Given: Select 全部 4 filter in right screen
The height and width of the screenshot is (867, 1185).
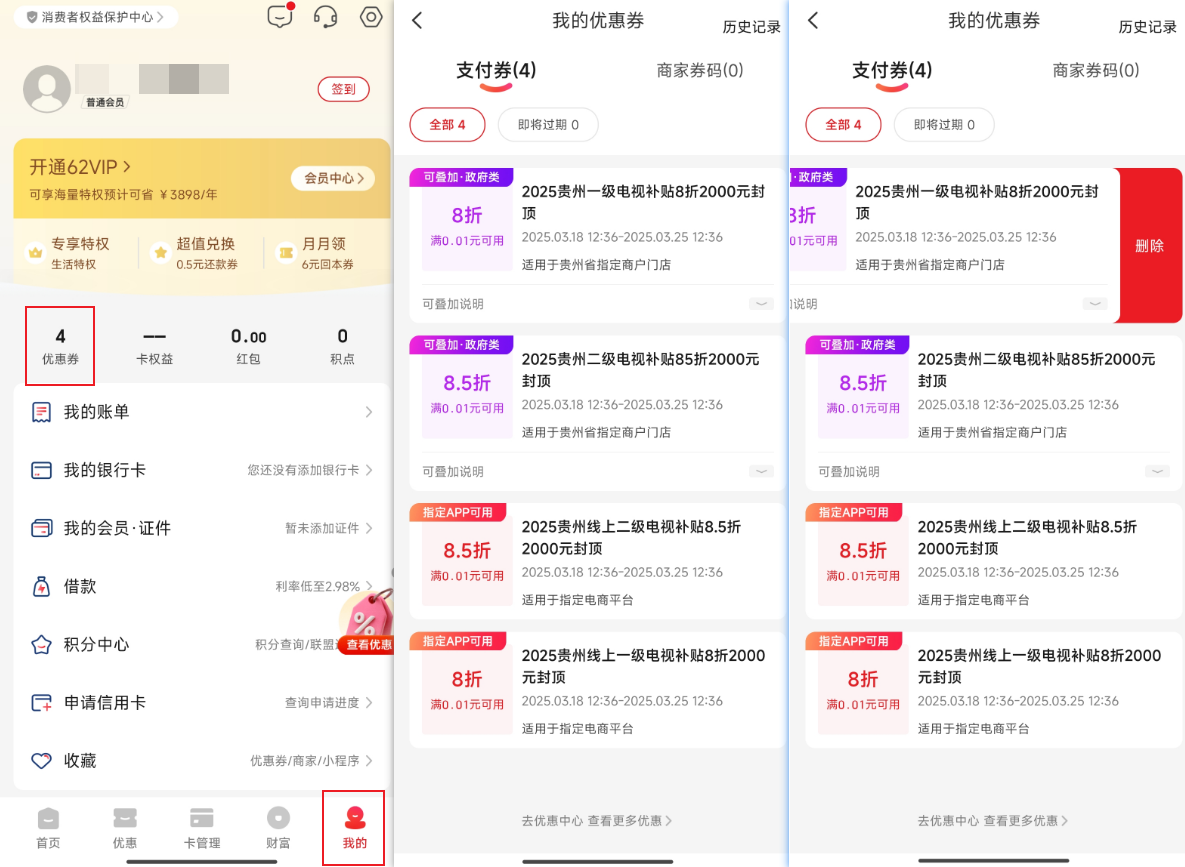Looking at the screenshot, I should click(843, 125).
